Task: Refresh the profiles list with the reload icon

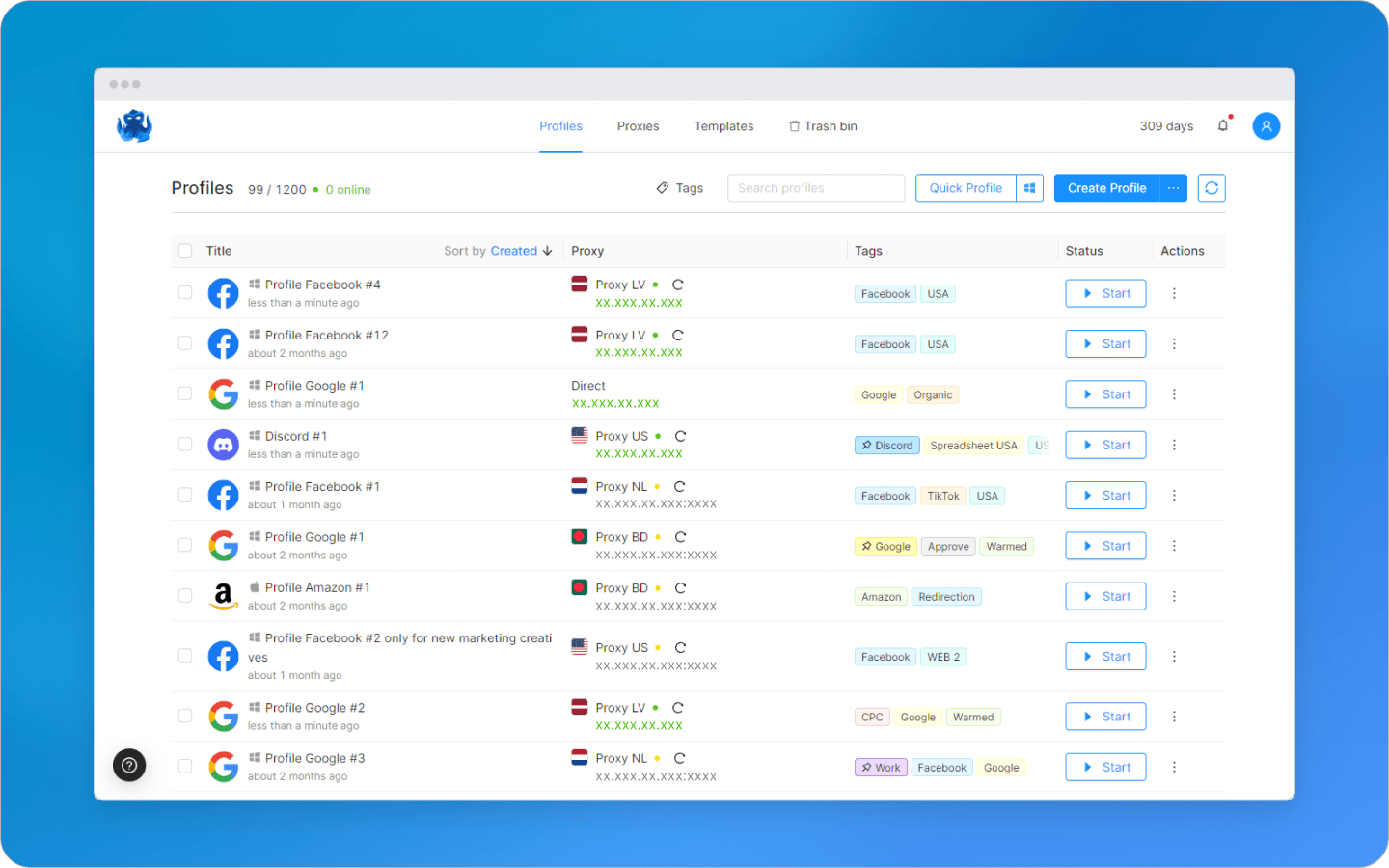Action: [1212, 187]
